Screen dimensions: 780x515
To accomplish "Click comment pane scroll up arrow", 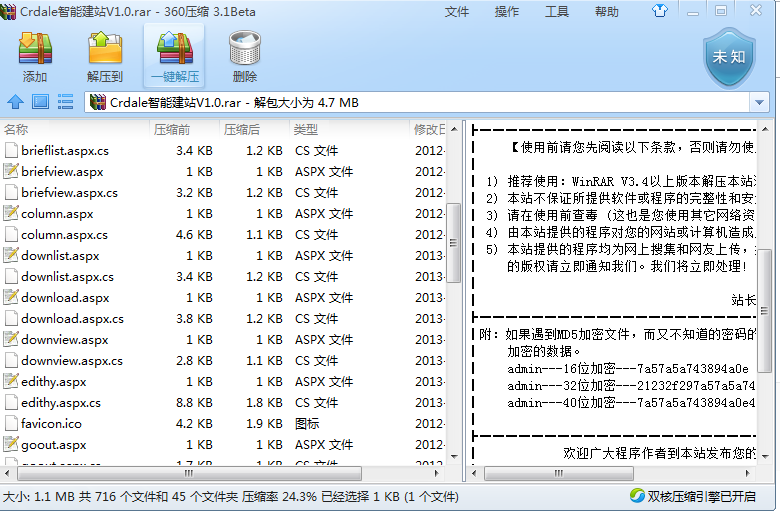I will coord(765,129).
